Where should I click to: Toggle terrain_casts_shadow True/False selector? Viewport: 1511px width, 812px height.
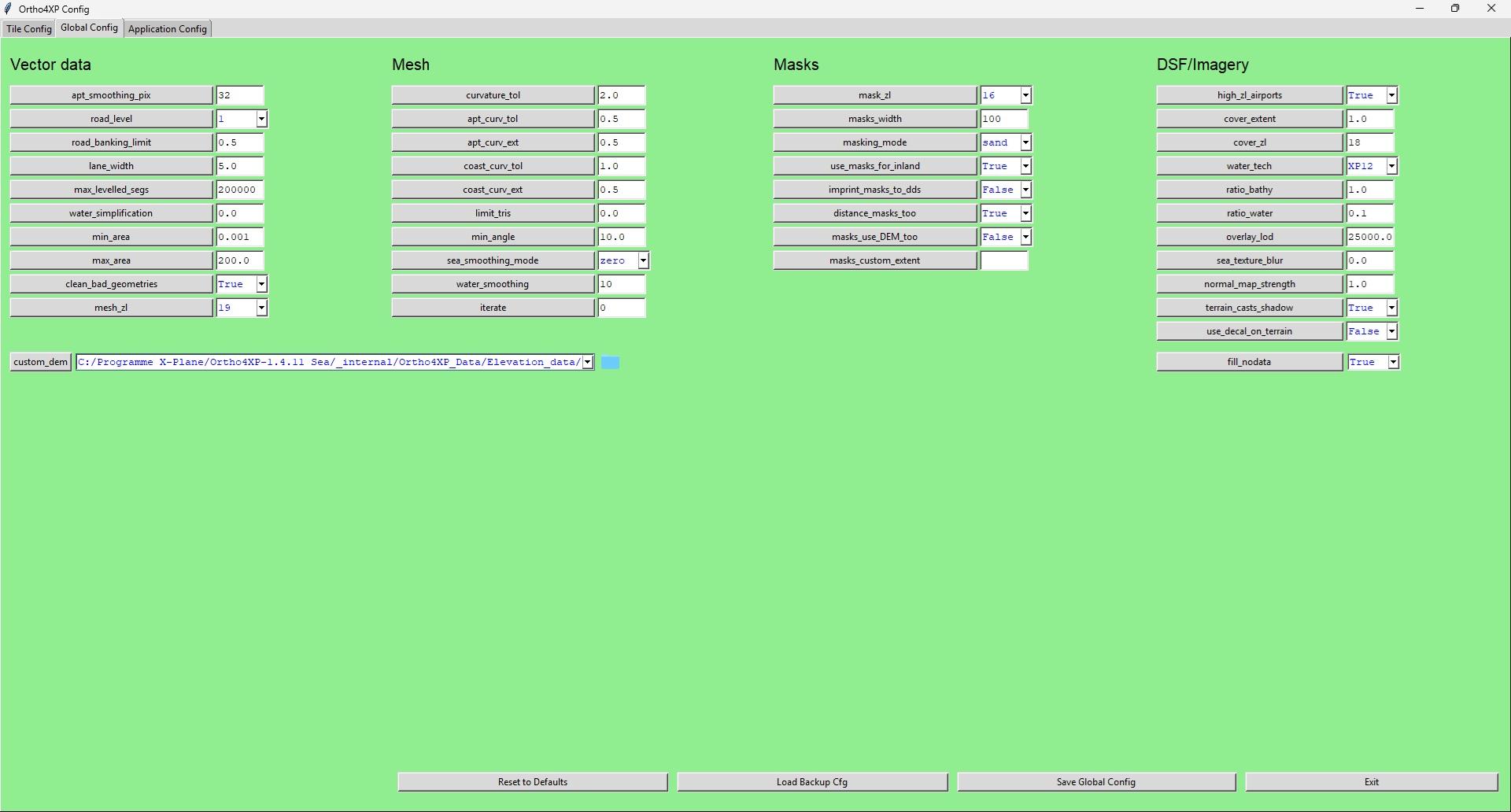point(1391,308)
